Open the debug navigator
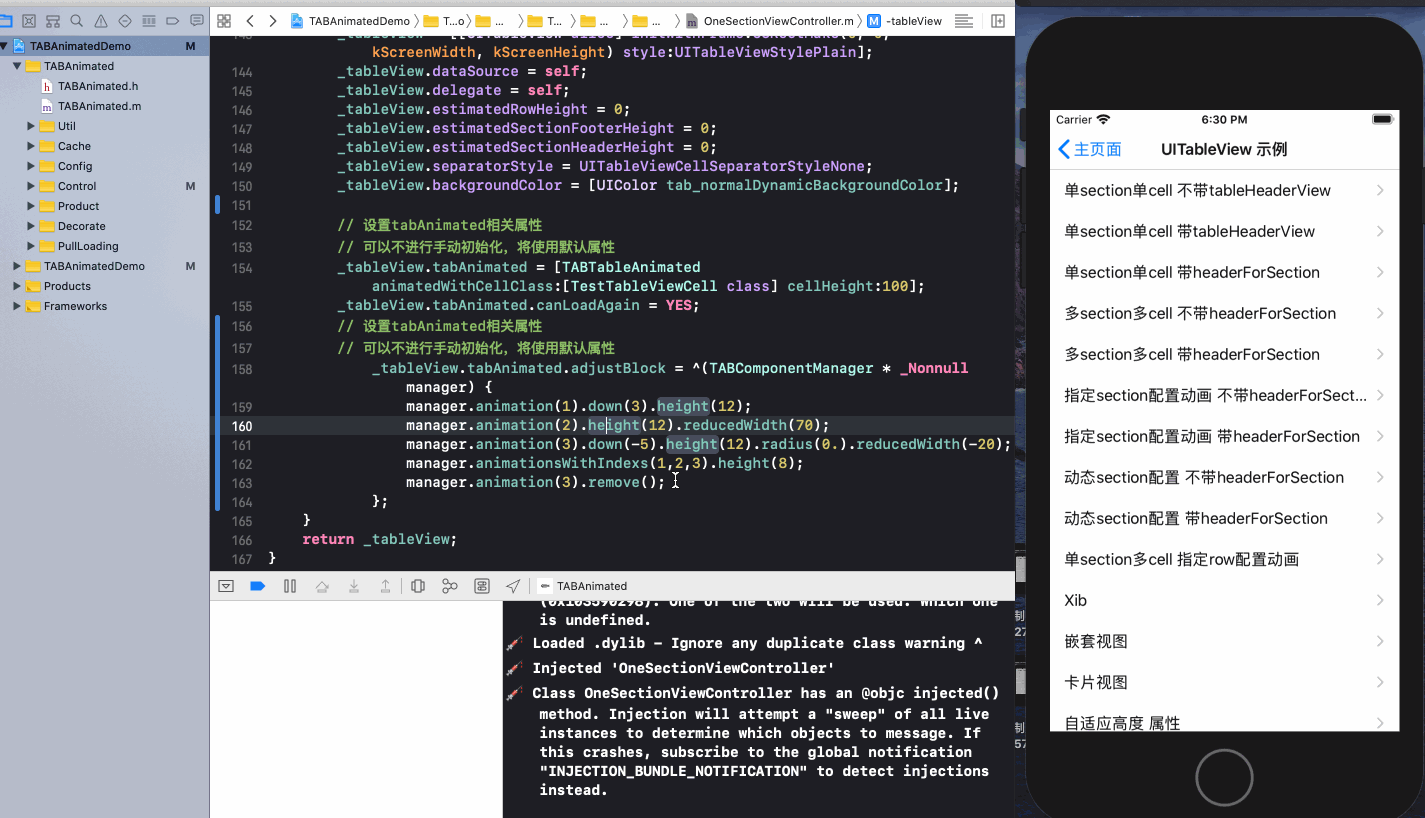The height and width of the screenshot is (818, 1425). [x=149, y=21]
